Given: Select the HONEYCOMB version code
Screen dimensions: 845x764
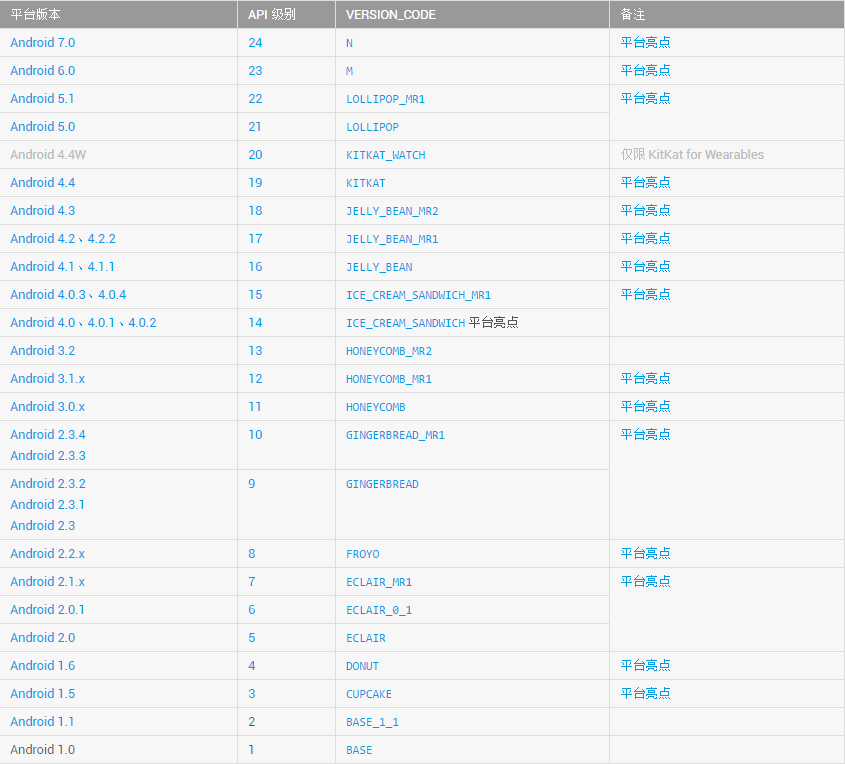Looking at the screenshot, I should (376, 407).
